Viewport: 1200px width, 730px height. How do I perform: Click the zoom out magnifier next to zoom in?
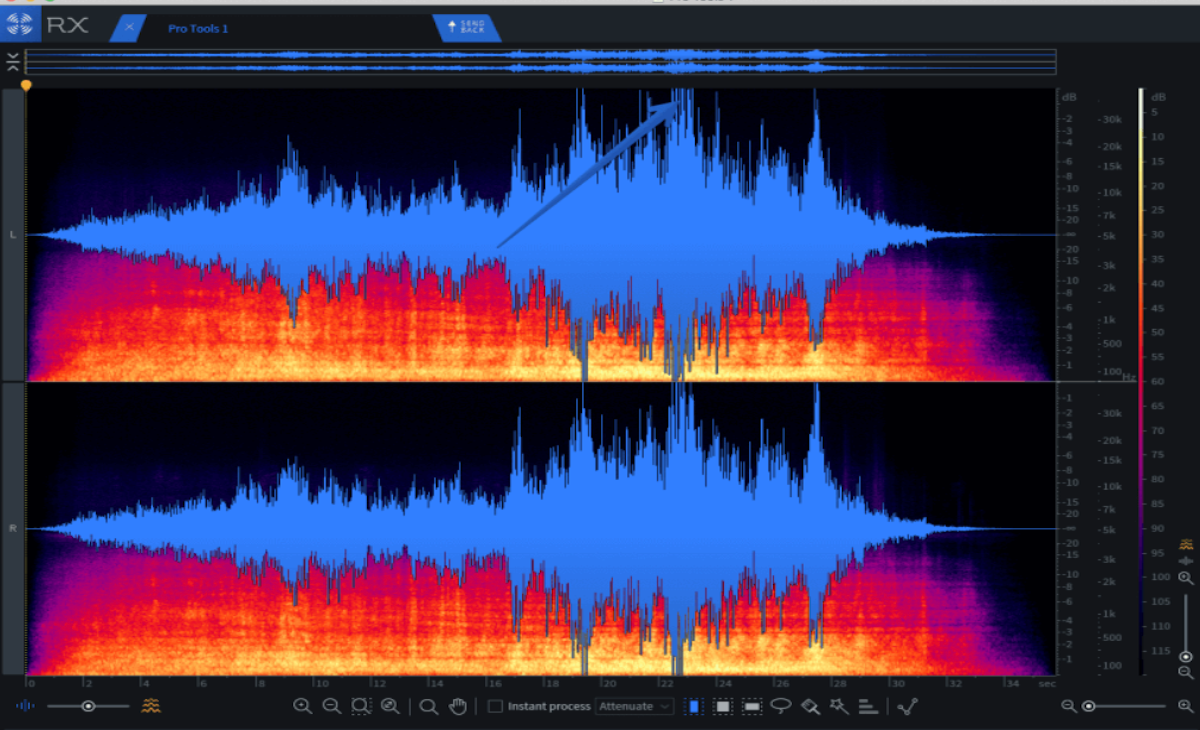coord(331,706)
